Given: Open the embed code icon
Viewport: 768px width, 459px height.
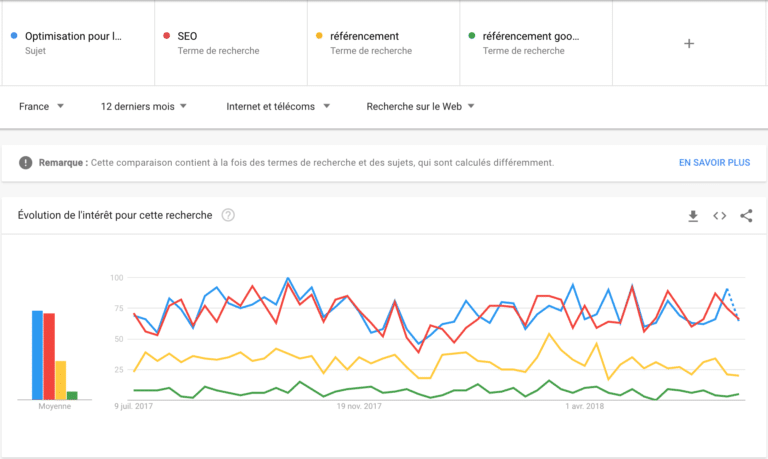Looking at the screenshot, I should 719,215.
